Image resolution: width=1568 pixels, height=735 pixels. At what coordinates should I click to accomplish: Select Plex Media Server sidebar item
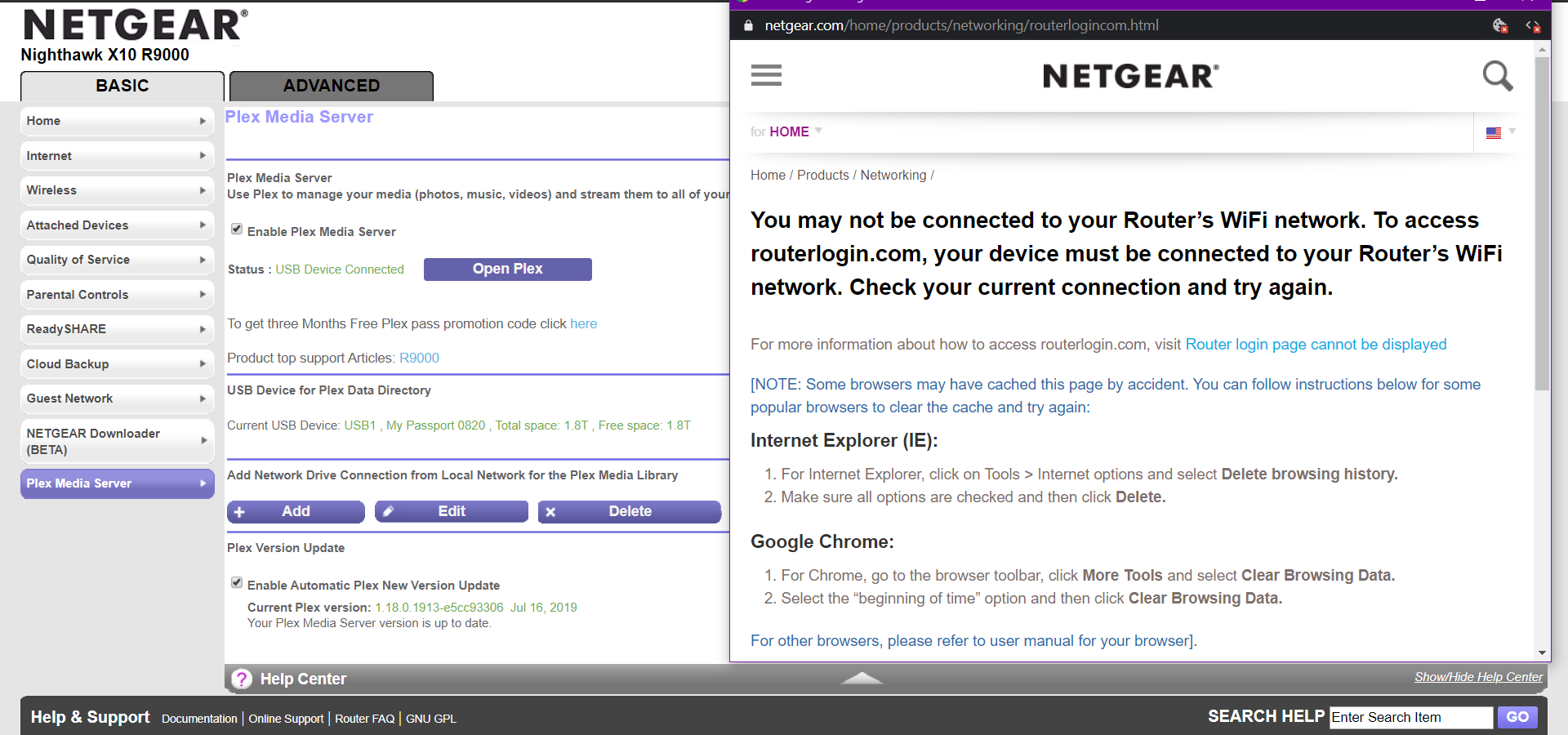coord(117,483)
